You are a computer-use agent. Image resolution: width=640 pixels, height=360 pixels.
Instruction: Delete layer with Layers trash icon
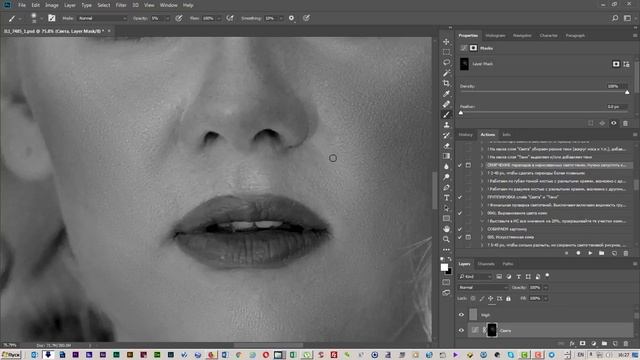click(626, 344)
